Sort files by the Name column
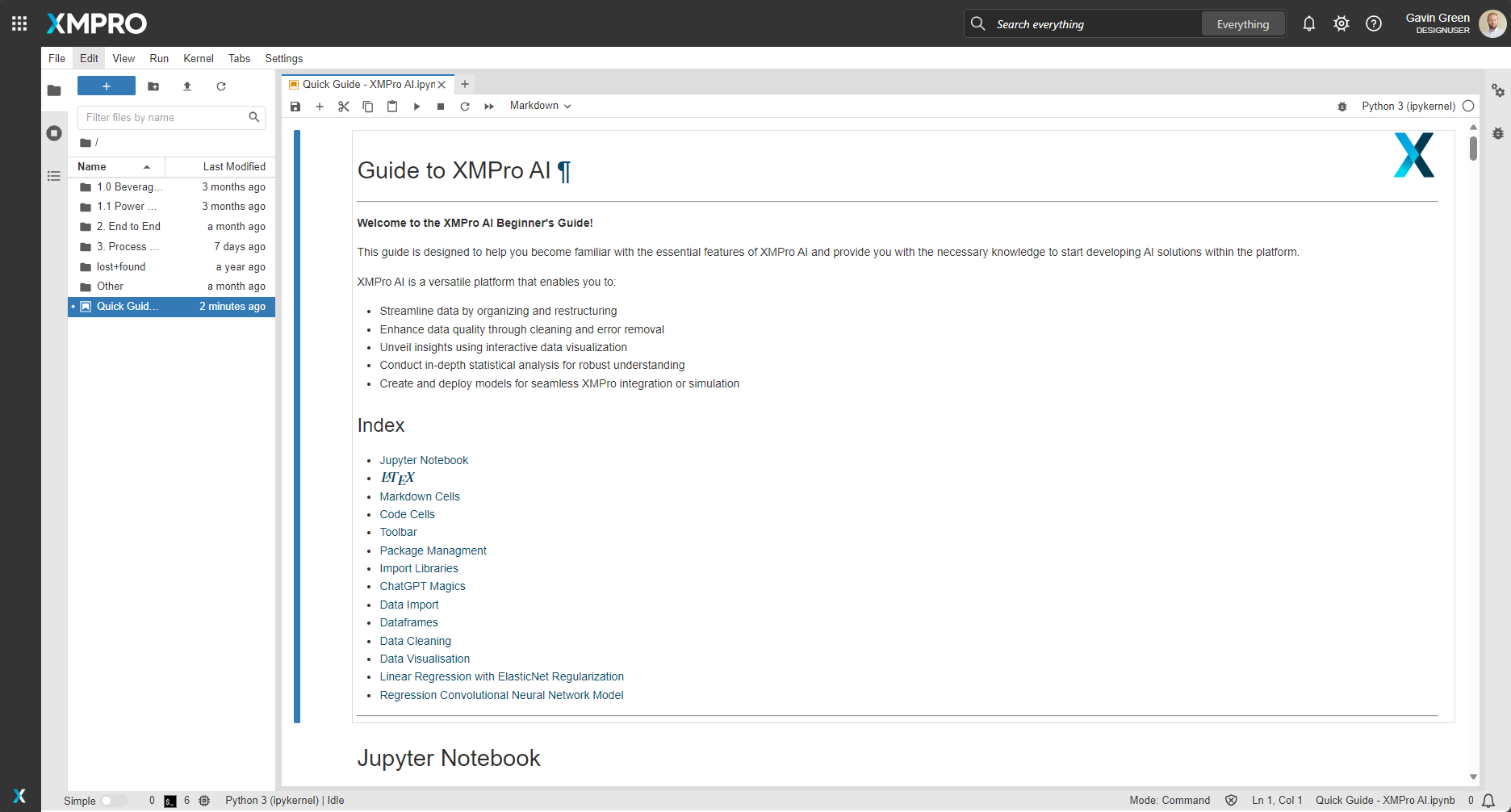The height and width of the screenshot is (812, 1511). 116,166
